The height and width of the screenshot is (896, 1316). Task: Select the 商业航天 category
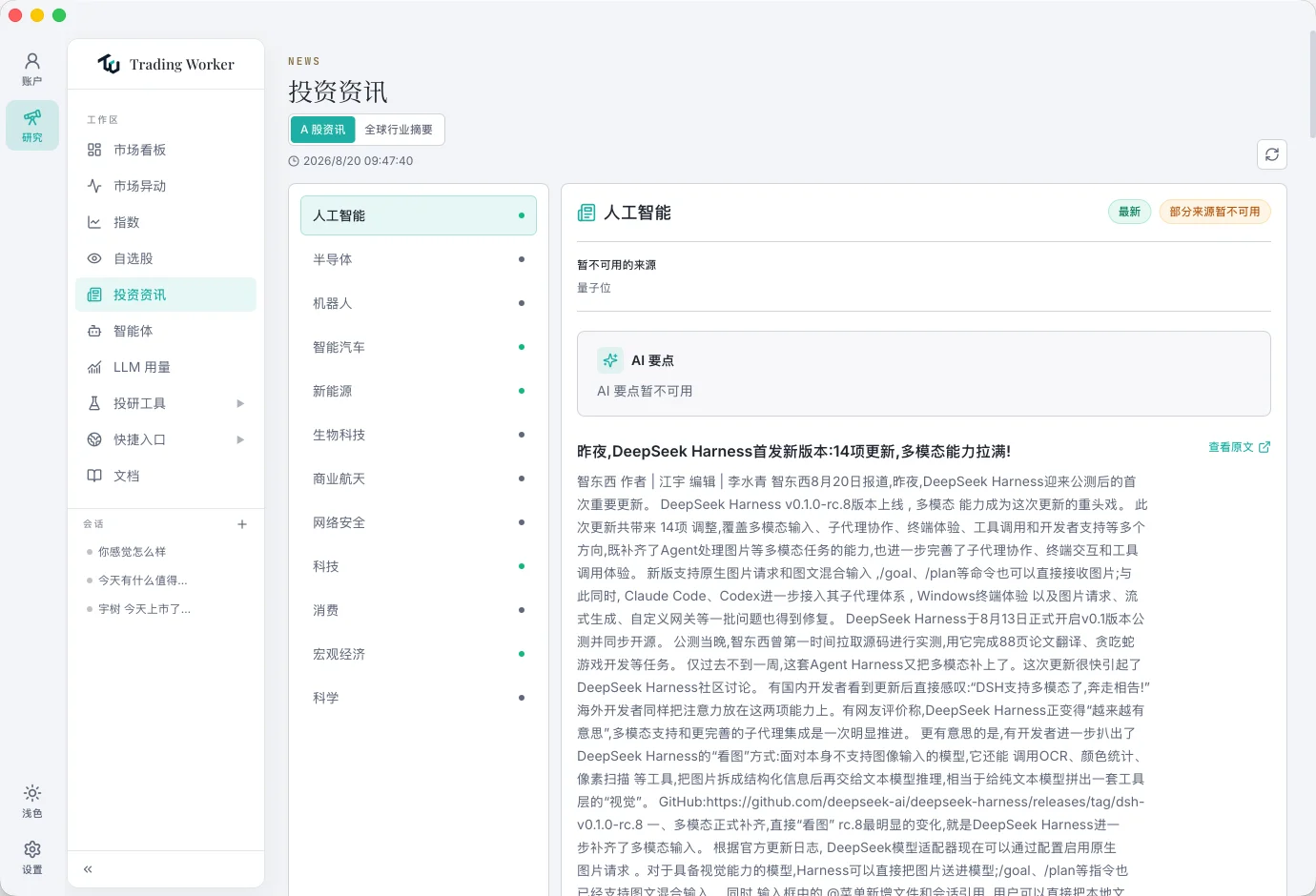click(419, 479)
